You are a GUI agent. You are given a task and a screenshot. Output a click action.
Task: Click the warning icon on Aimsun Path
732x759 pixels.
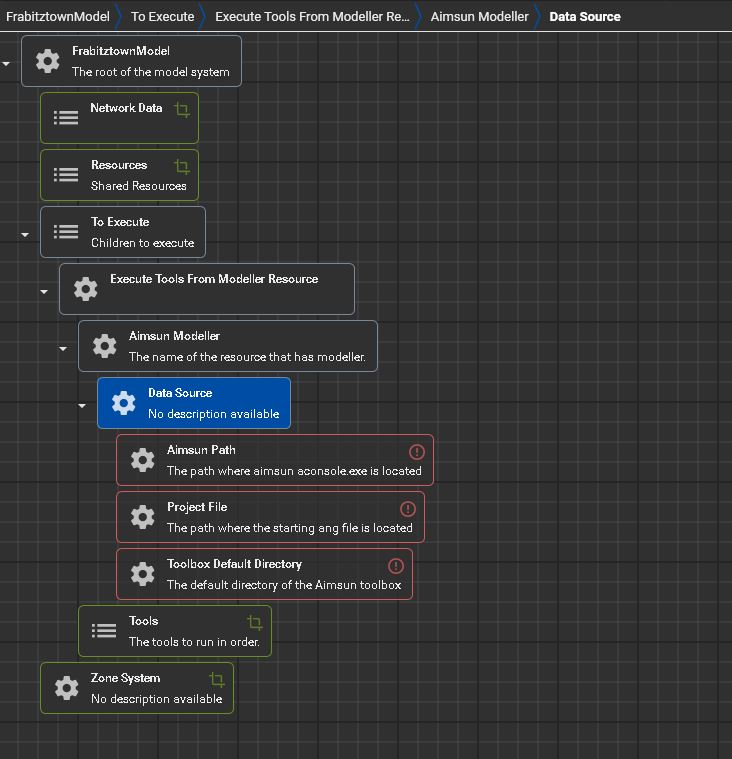(417, 452)
